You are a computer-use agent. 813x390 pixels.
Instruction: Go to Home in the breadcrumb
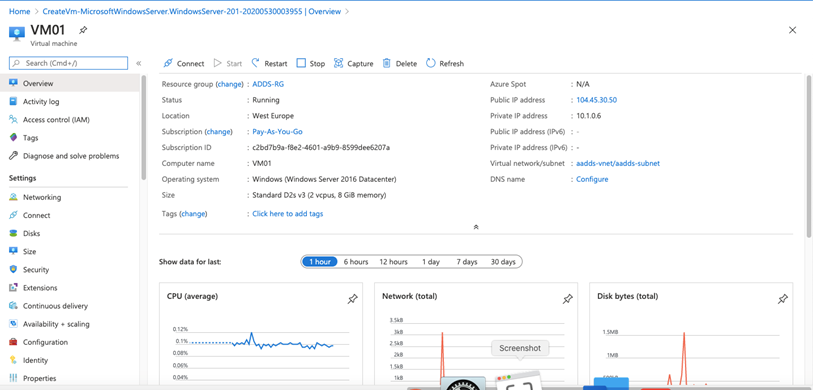[x=20, y=11]
